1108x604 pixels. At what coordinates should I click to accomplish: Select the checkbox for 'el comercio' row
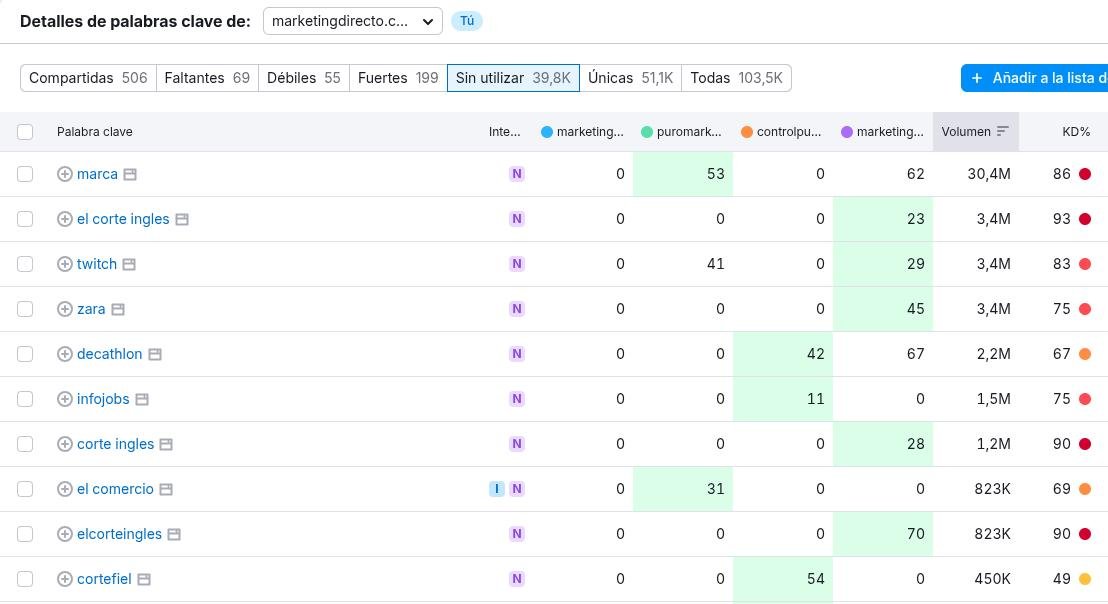pyautogui.click(x=25, y=489)
